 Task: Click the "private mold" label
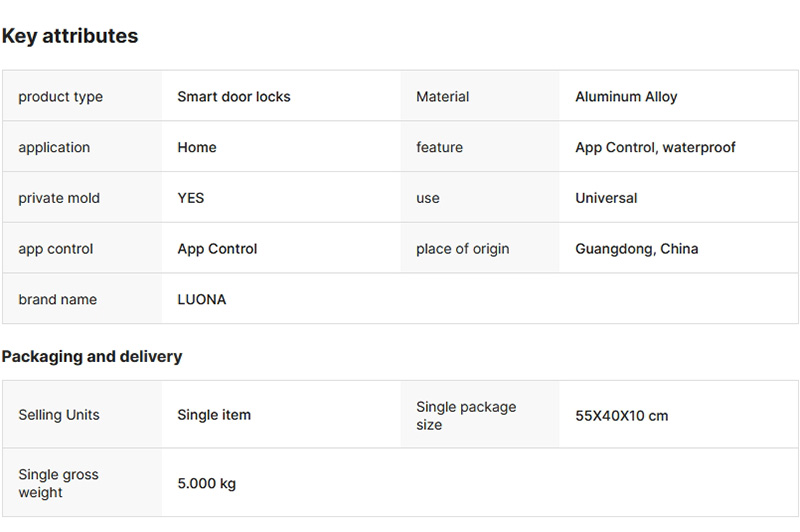(59, 198)
